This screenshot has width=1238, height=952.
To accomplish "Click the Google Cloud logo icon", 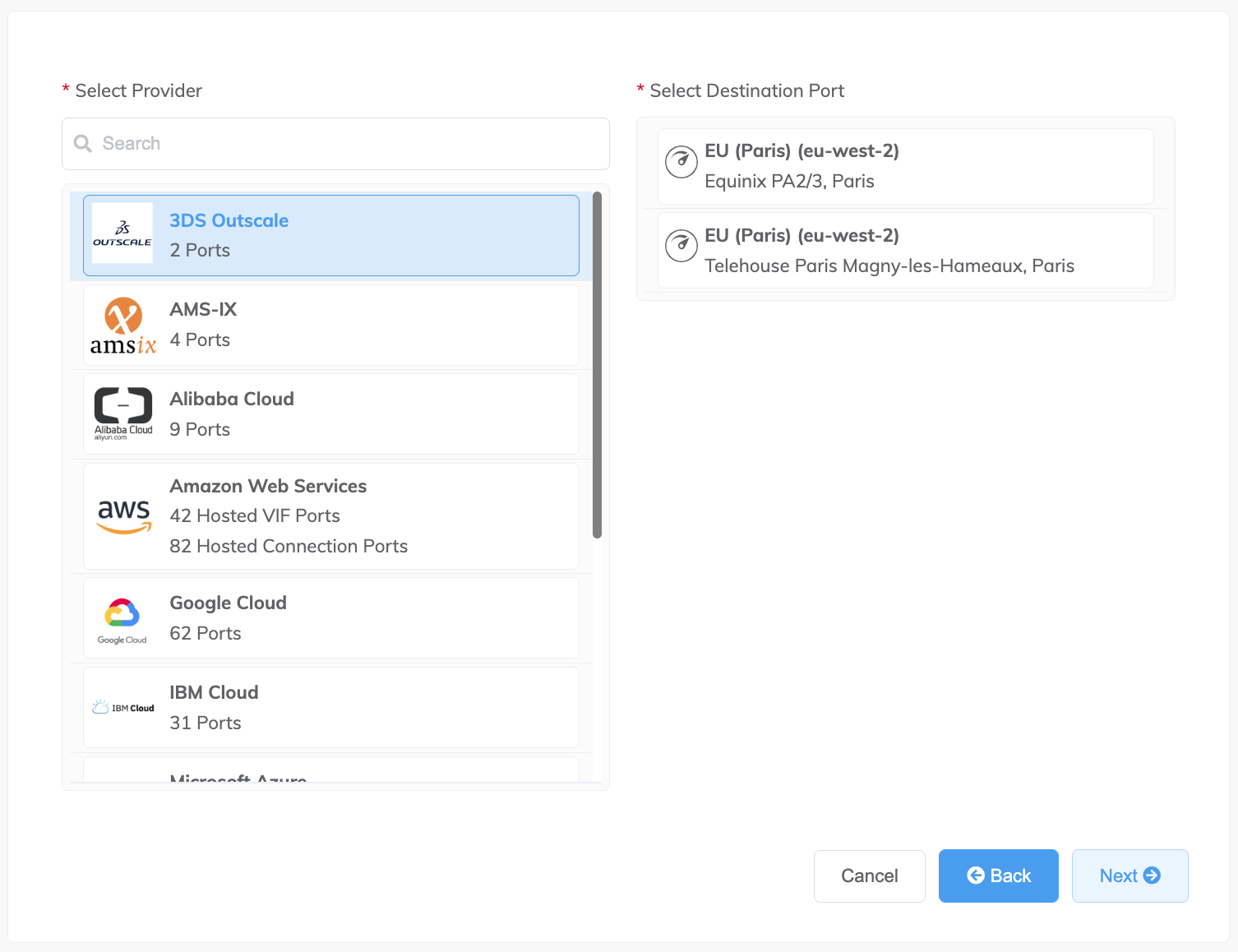I will 122,621.
